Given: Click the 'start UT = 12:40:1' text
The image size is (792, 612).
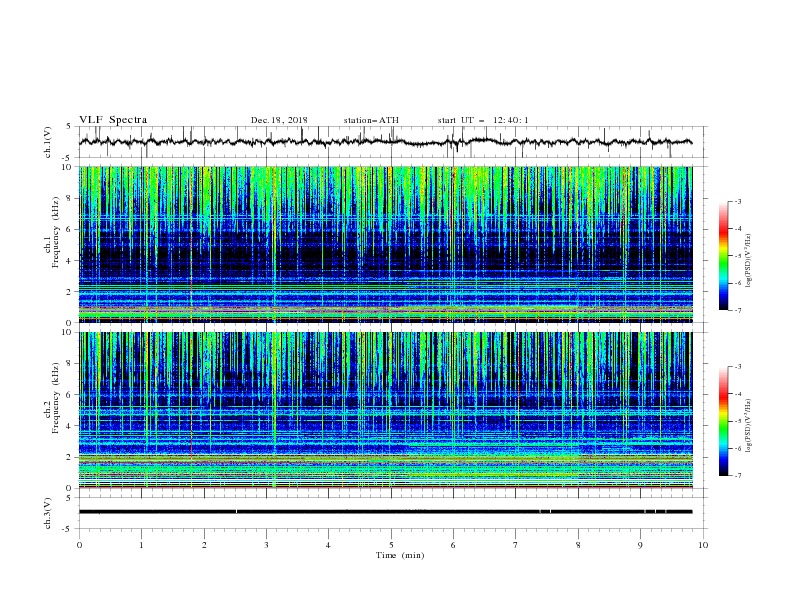Looking at the screenshot, I should coord(483,120).
